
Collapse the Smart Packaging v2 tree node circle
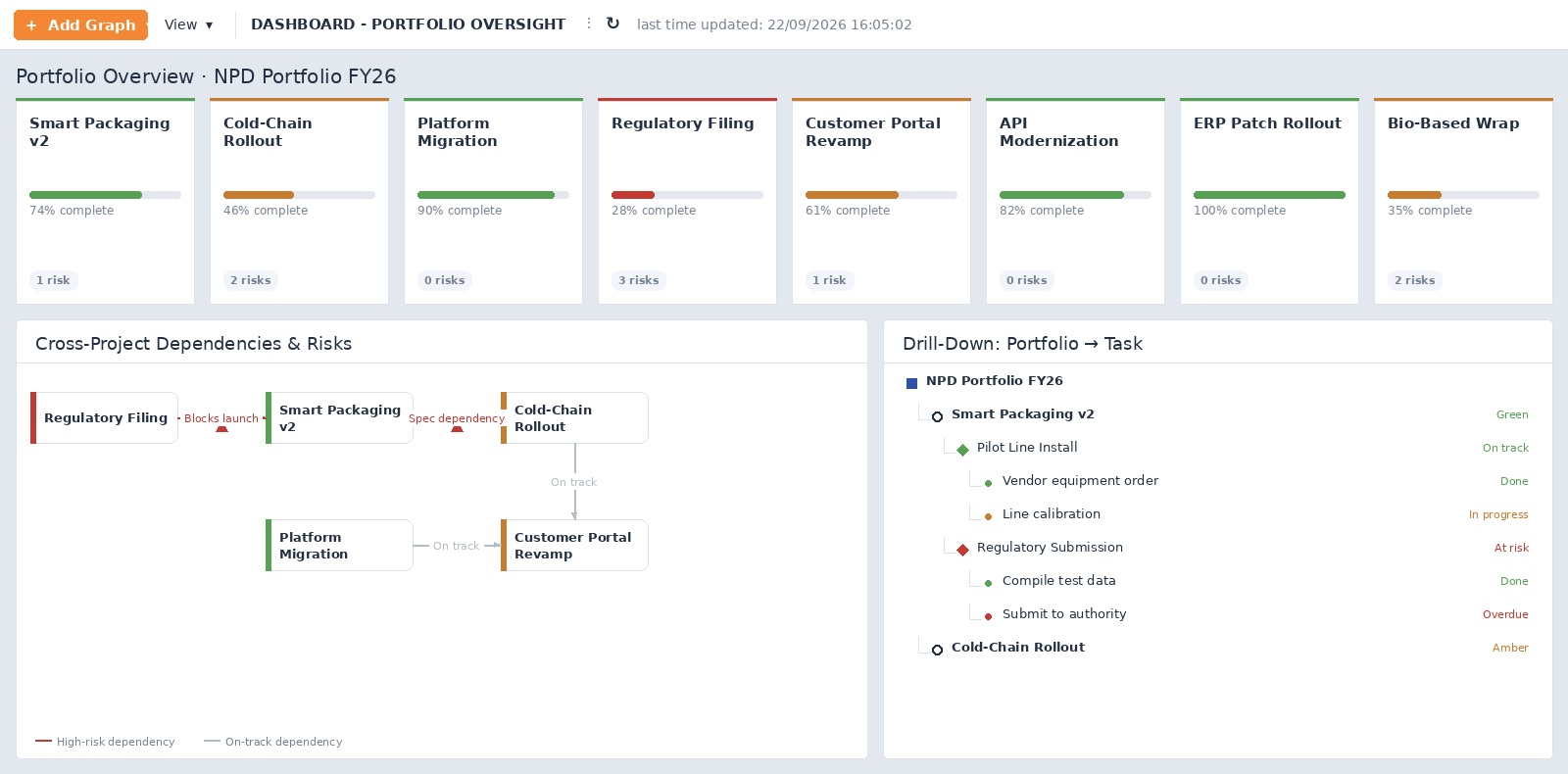pyautogui.click(x=937, y=416)
